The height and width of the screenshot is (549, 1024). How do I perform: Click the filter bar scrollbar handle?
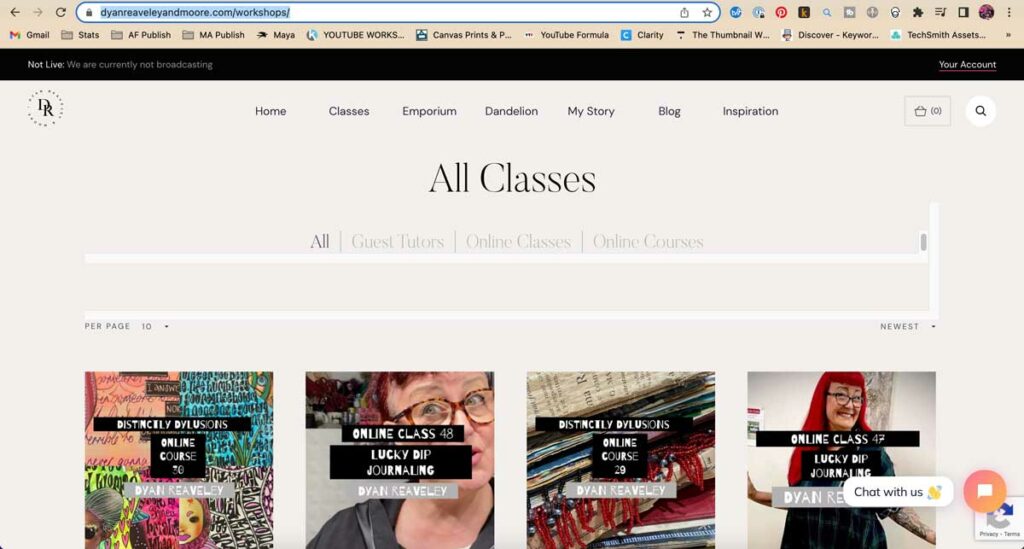tap(923, 242)
